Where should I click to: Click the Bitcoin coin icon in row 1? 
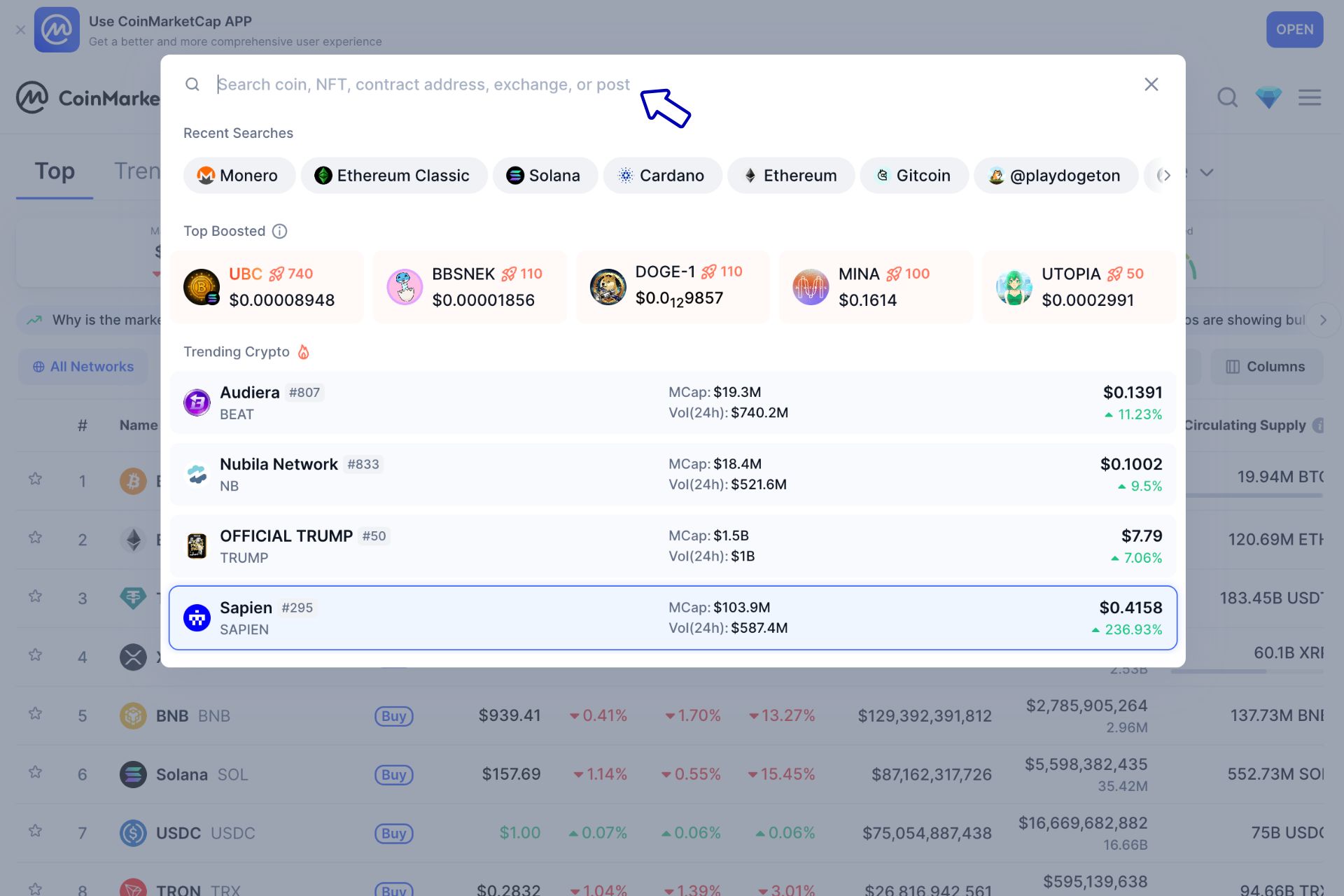132,480
